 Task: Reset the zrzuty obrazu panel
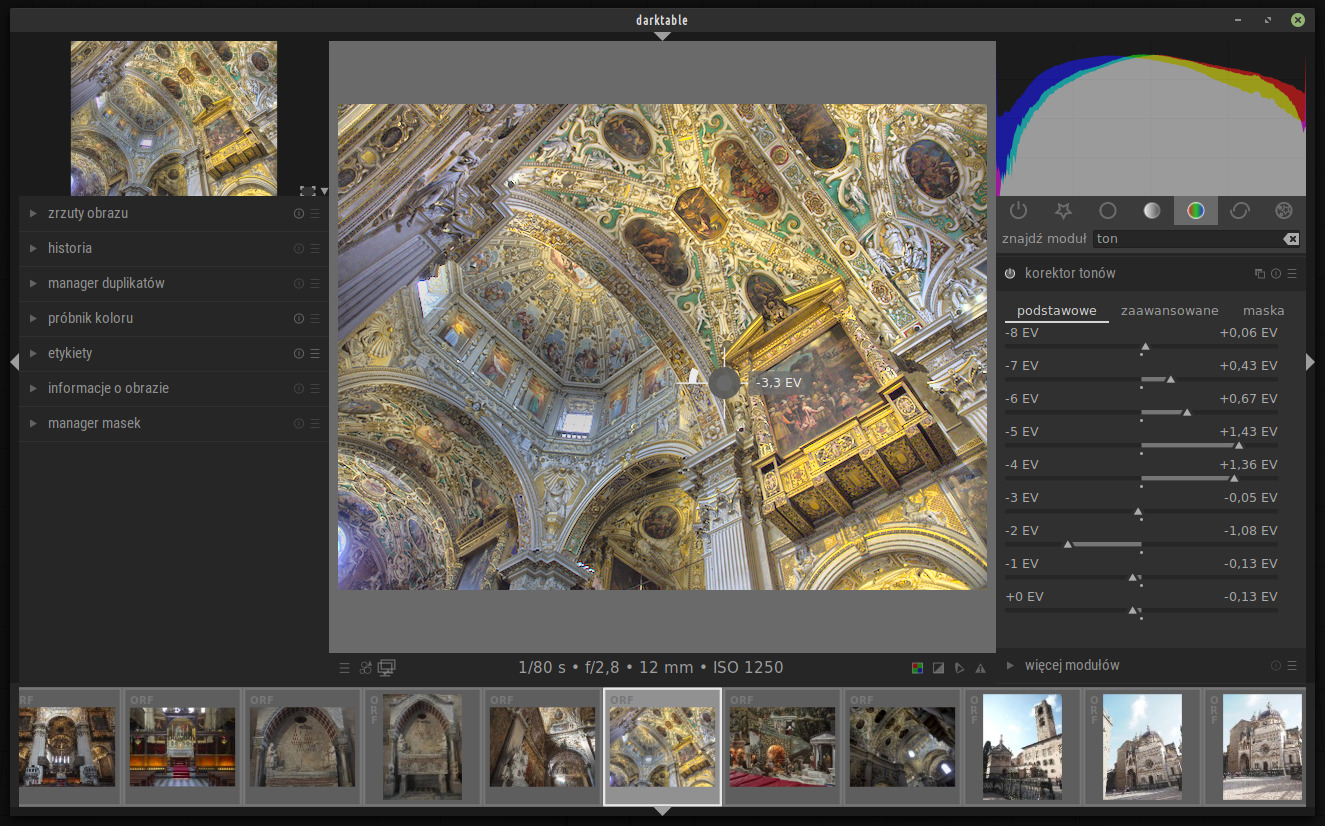(x=299, y=214)
